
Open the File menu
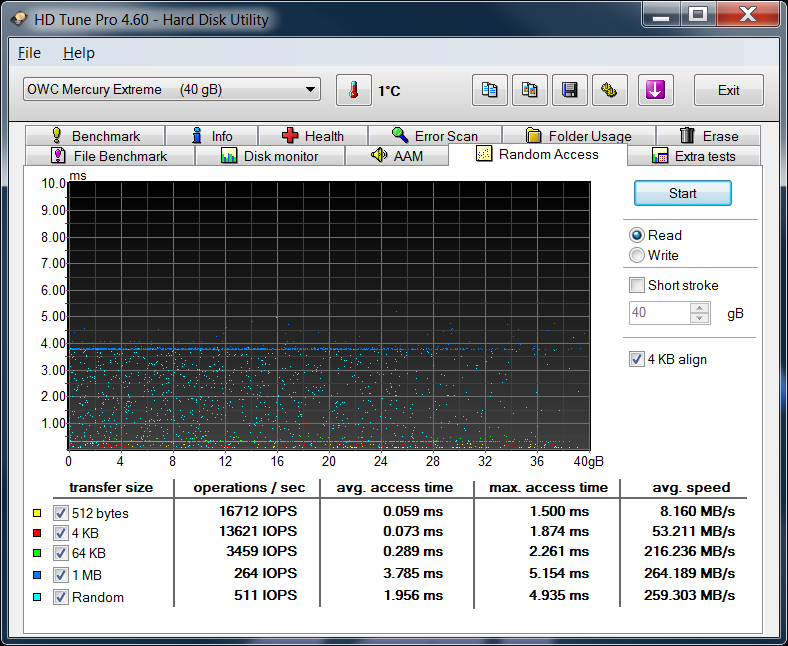click(29, 53)
